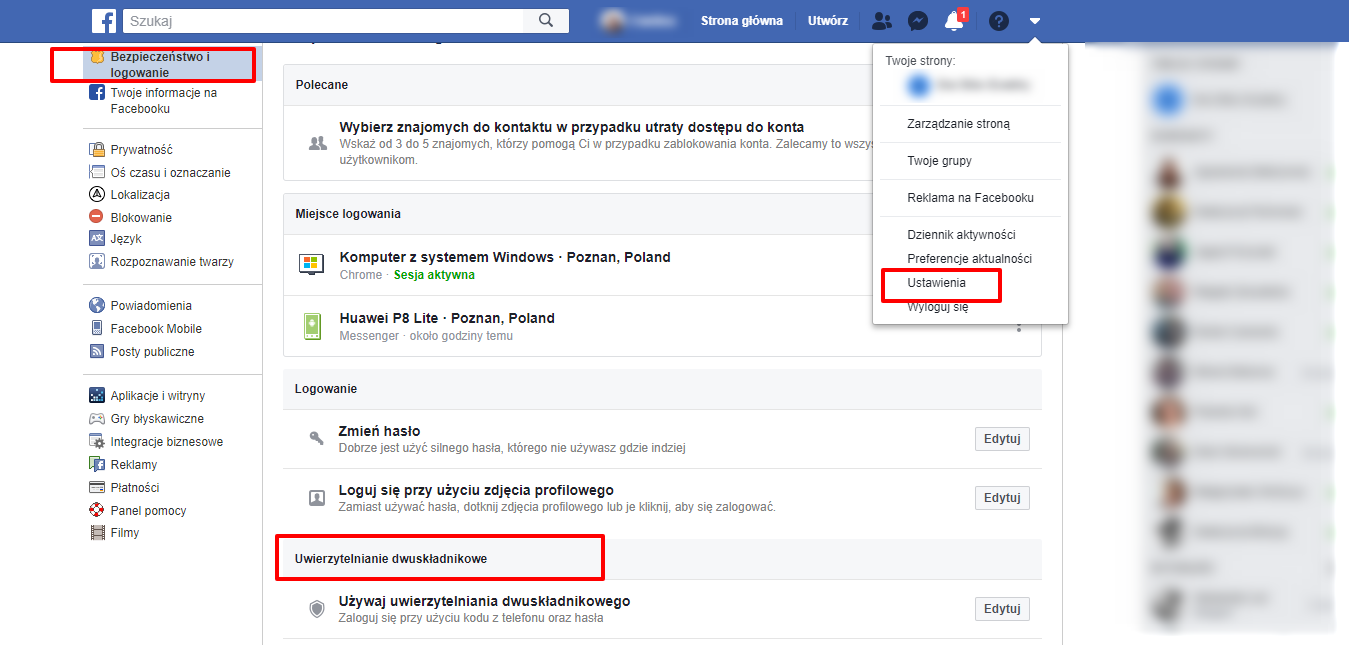Click the Filmy film icon
1349x645 pixels.
(x=97, y=533)
